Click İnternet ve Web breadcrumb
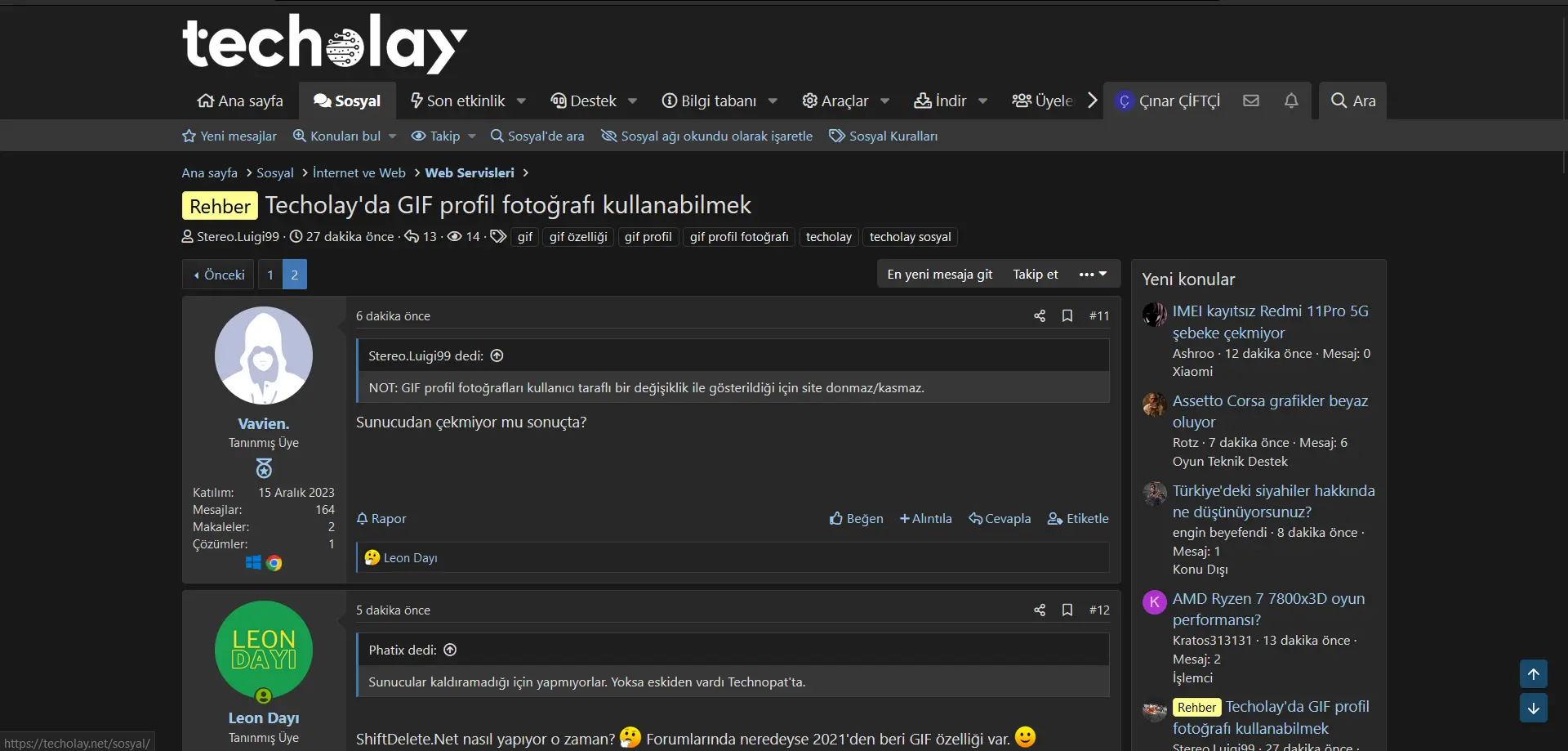 pos(359,172)
